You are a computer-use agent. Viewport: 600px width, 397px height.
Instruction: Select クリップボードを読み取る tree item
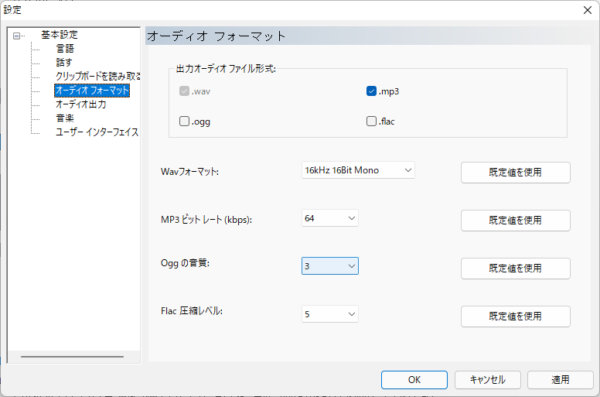pos(98,76)
